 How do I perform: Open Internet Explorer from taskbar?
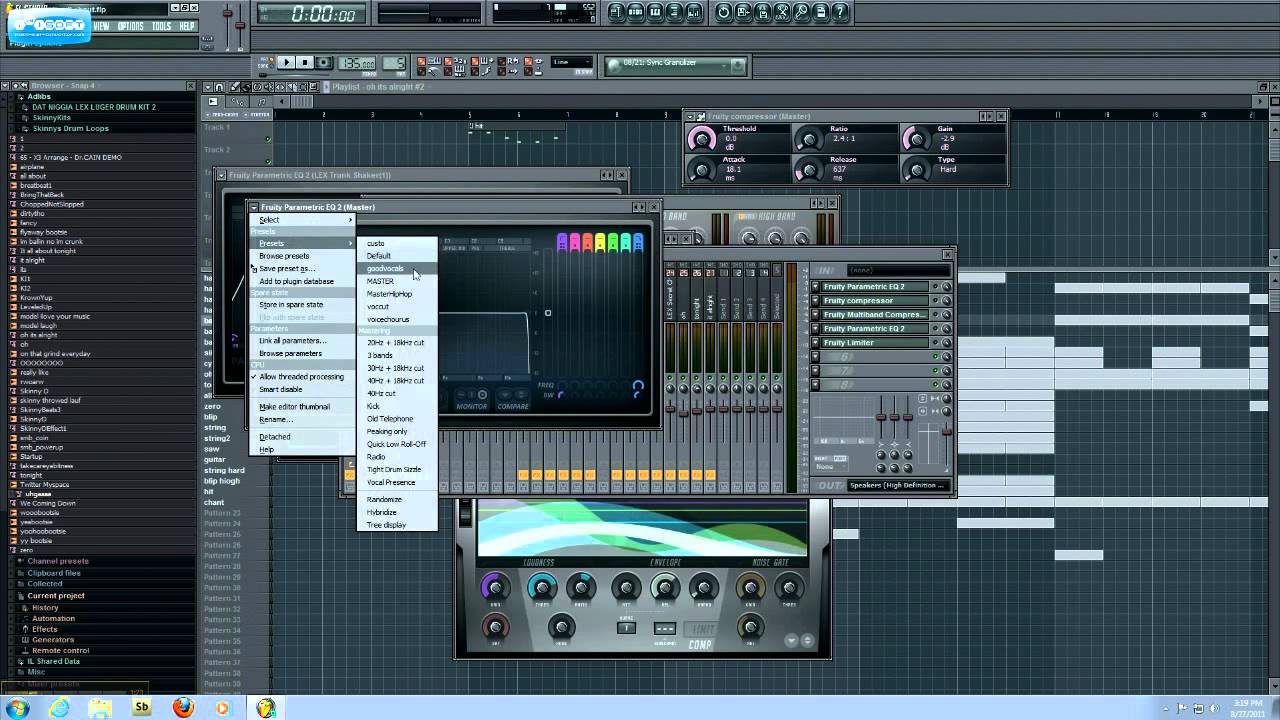tap(60, 708)
